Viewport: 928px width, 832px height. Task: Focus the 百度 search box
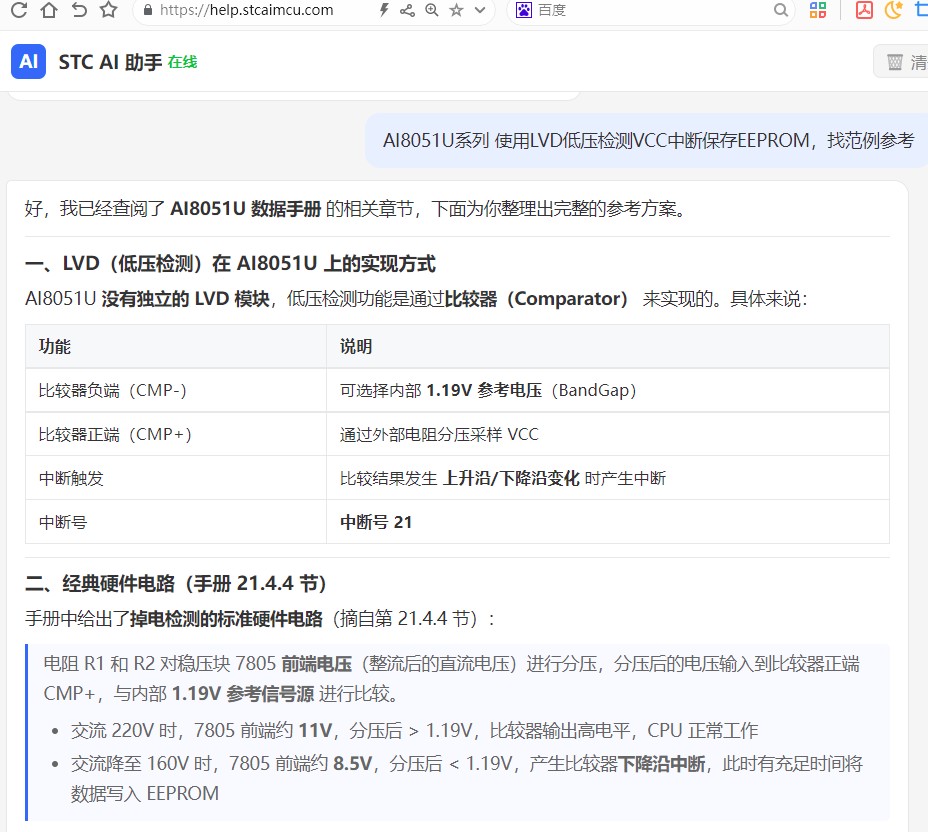click(651, 10)
